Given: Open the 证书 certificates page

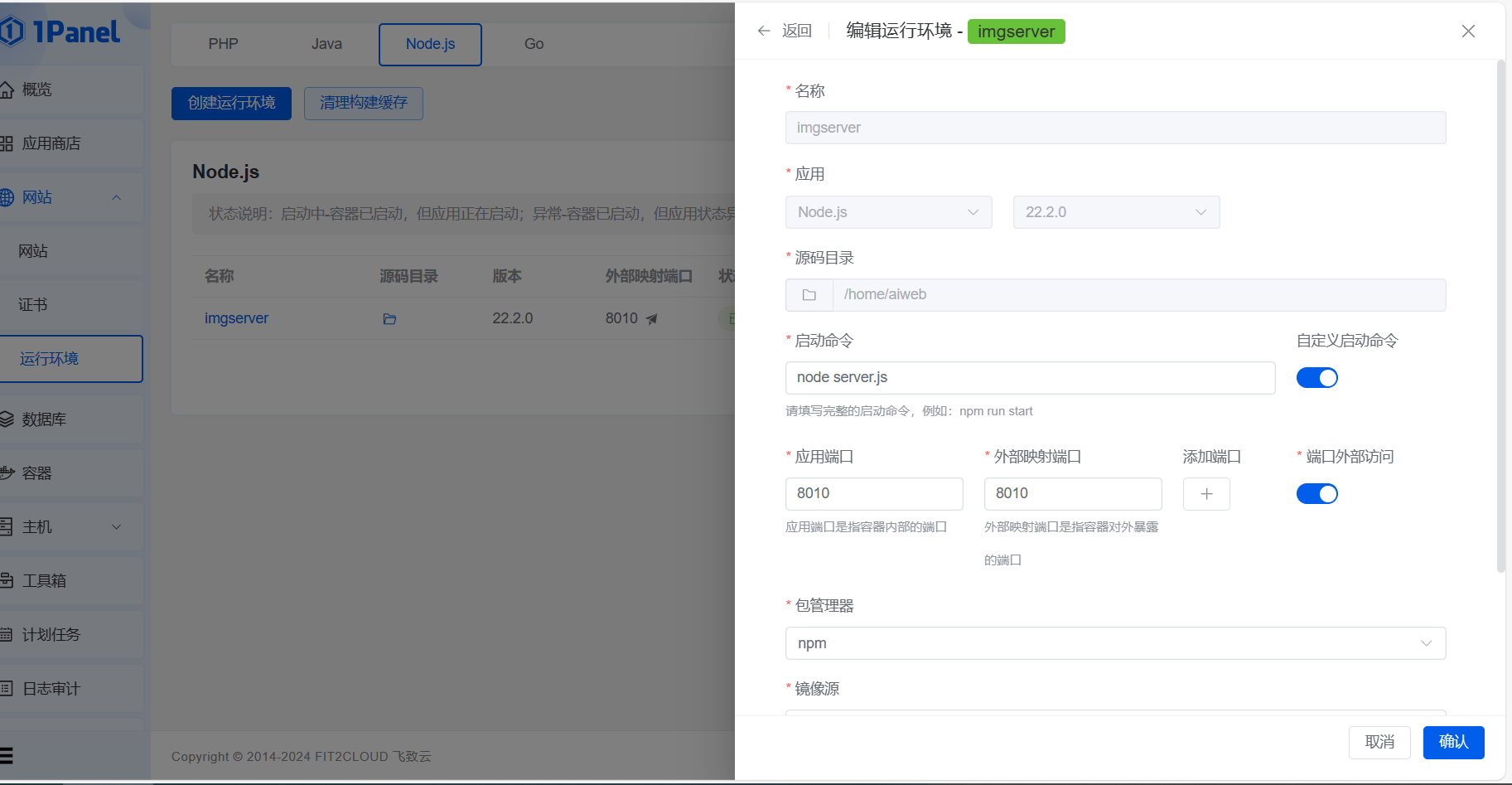Looking at the screenshot, I should pos(70,305).
